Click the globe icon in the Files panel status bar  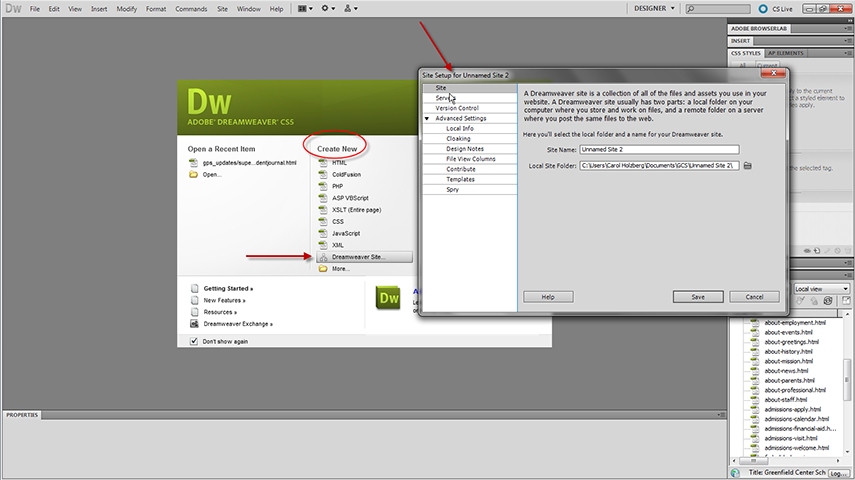pyautogui.click(x=736, y=473)
